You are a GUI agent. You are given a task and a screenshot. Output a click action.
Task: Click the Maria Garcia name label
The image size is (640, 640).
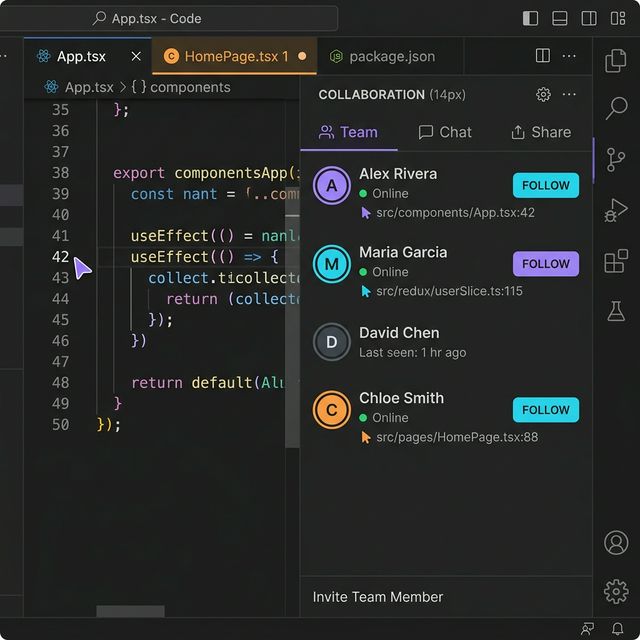coord(403,252)
